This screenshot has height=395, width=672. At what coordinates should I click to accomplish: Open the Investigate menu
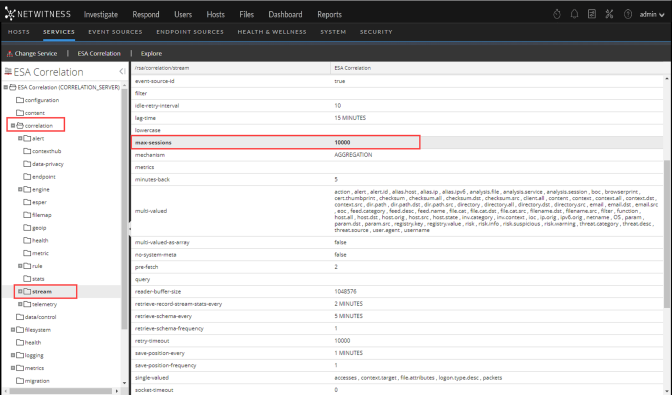tap(101, 14)
